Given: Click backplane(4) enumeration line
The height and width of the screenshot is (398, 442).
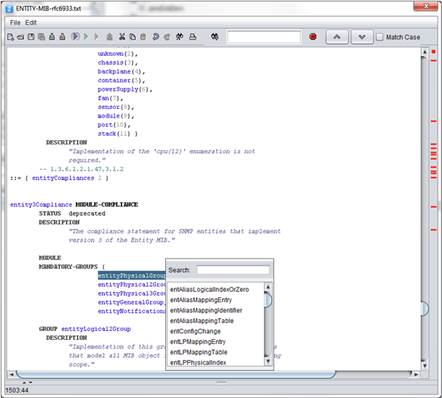Looking at the screenshot, I should [x=121, y=71].
